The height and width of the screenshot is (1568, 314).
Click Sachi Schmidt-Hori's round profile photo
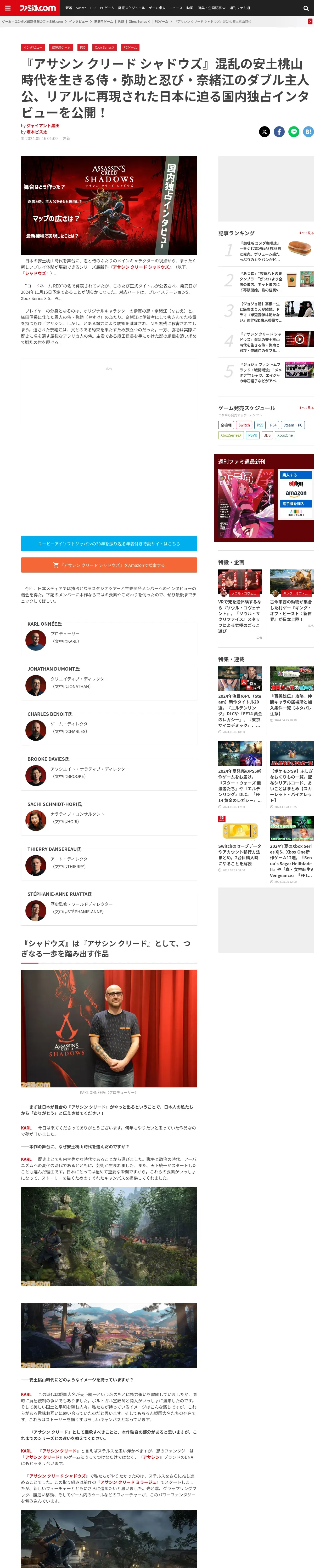click(x=36, y=821)
